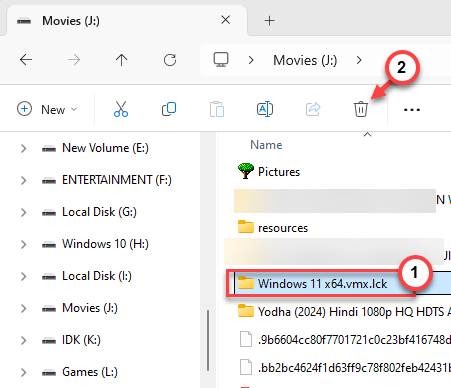Go back with the Back arrow
451x388 pixels.
26,60
